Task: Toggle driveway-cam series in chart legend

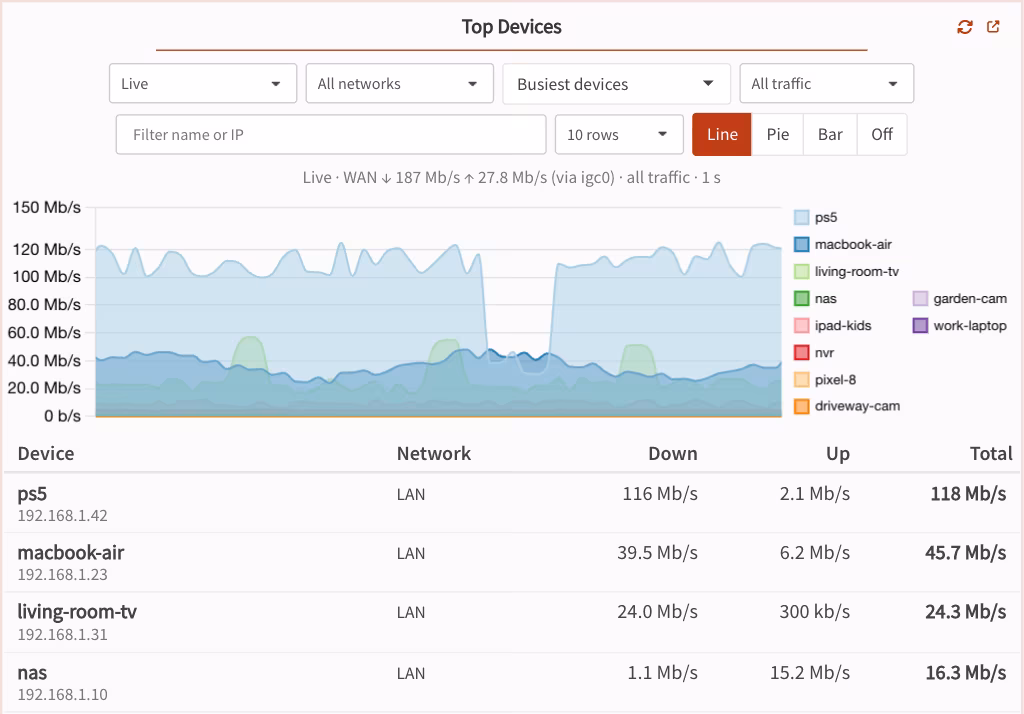Action: tap(847, 406)
